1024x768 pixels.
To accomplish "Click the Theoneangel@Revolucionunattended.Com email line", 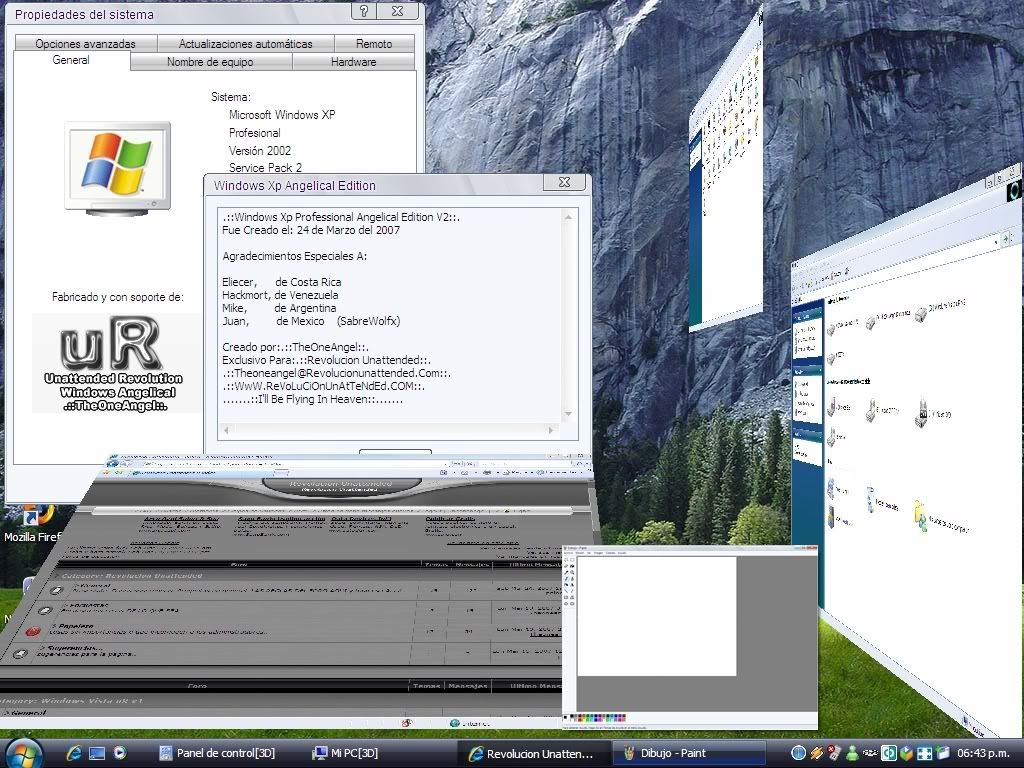I will [336, 374].
